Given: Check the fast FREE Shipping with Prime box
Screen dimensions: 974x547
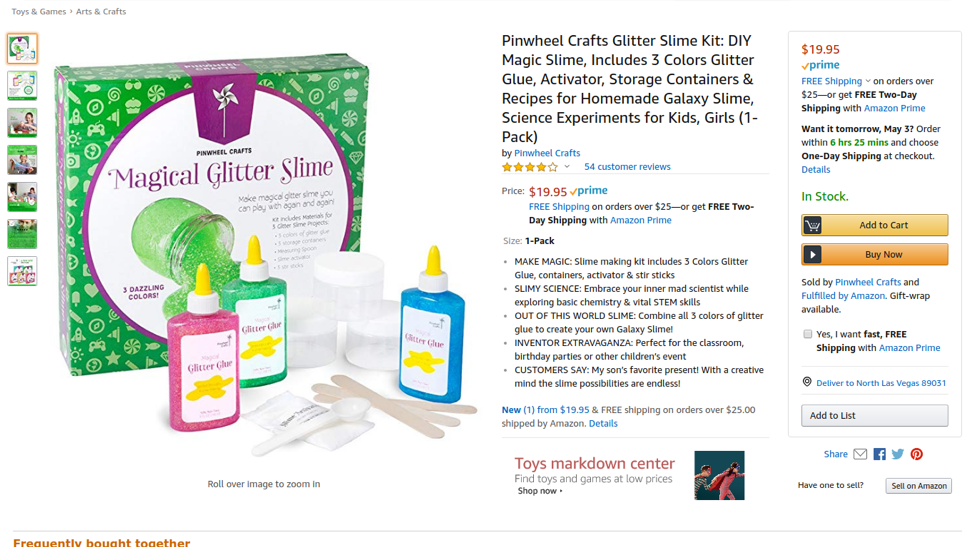Looking at the screenshot, I should (808, 334).
